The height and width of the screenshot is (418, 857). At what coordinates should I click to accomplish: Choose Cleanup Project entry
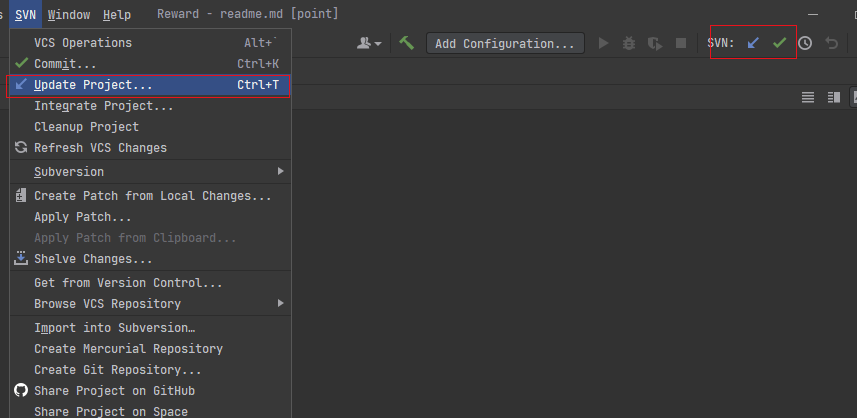150,127
